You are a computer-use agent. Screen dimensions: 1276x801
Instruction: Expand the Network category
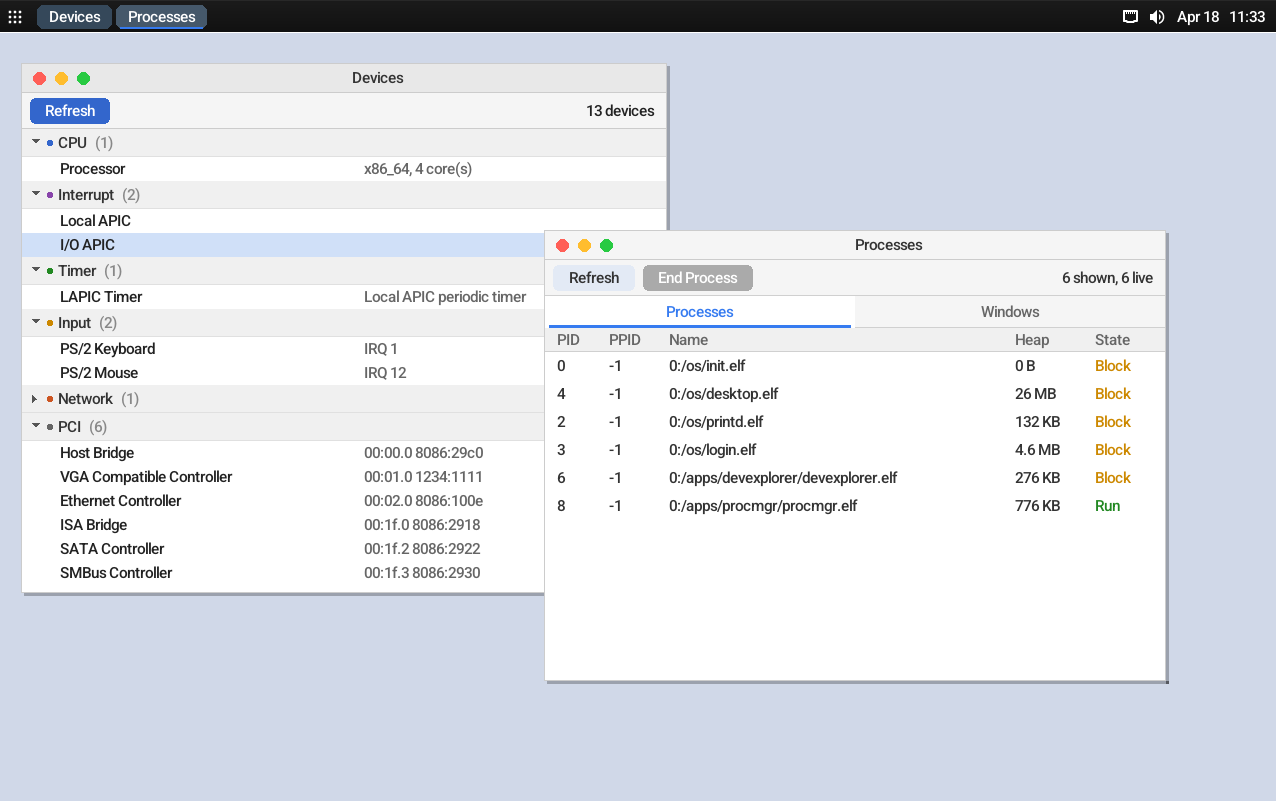coord(36,399)
